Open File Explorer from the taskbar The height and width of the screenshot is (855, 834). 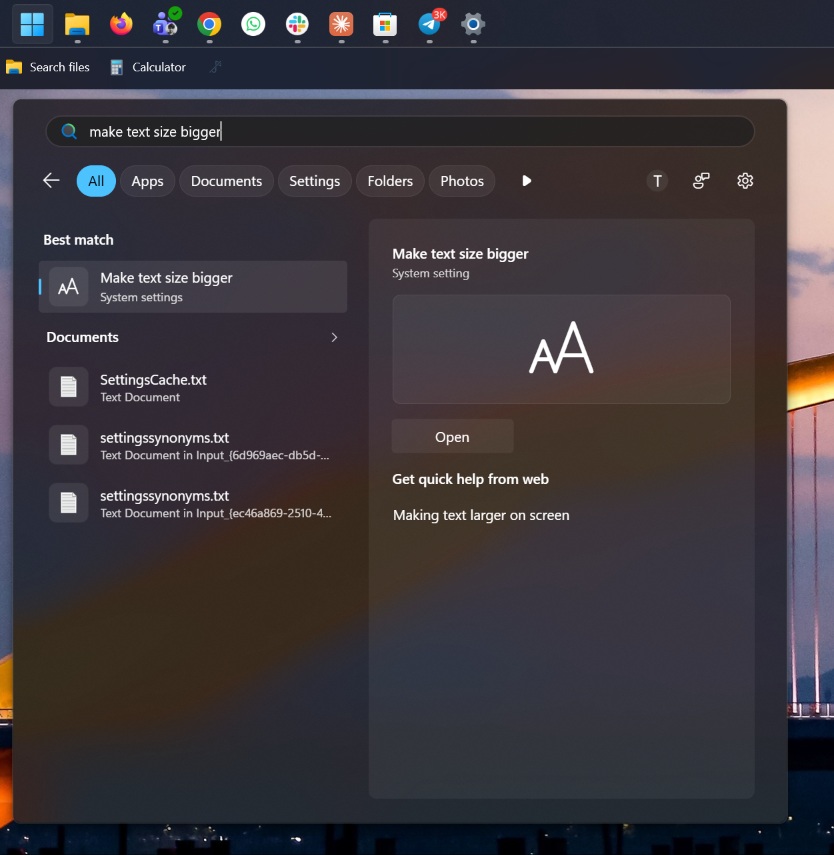point(77,24)
